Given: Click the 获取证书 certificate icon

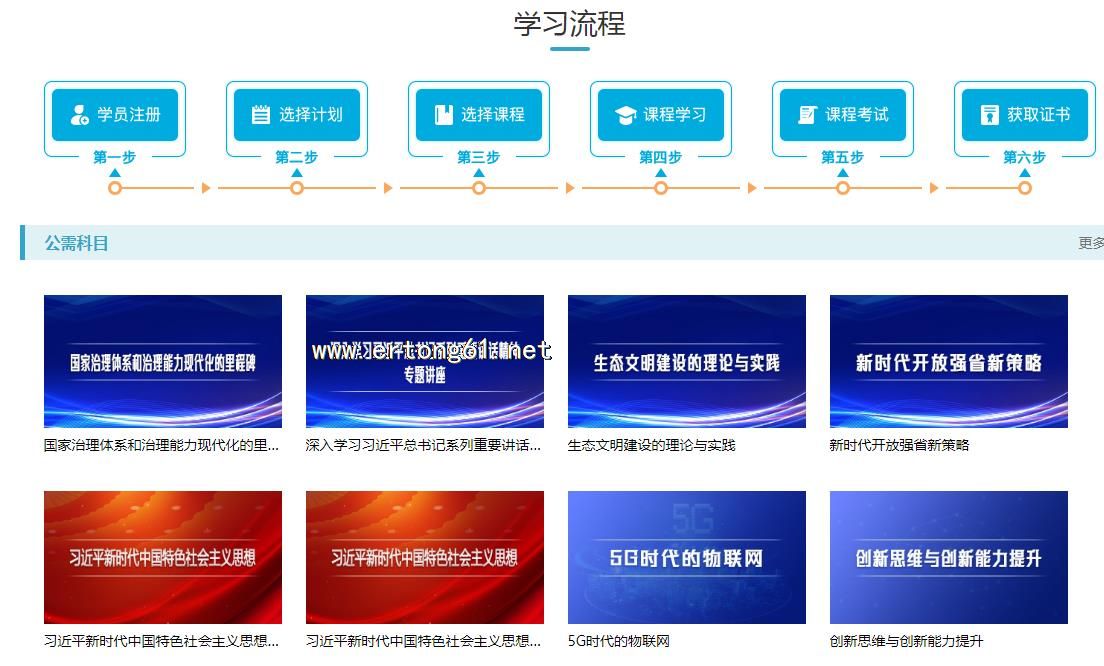Looking at the screenshot, I should [x=990, y=115].
